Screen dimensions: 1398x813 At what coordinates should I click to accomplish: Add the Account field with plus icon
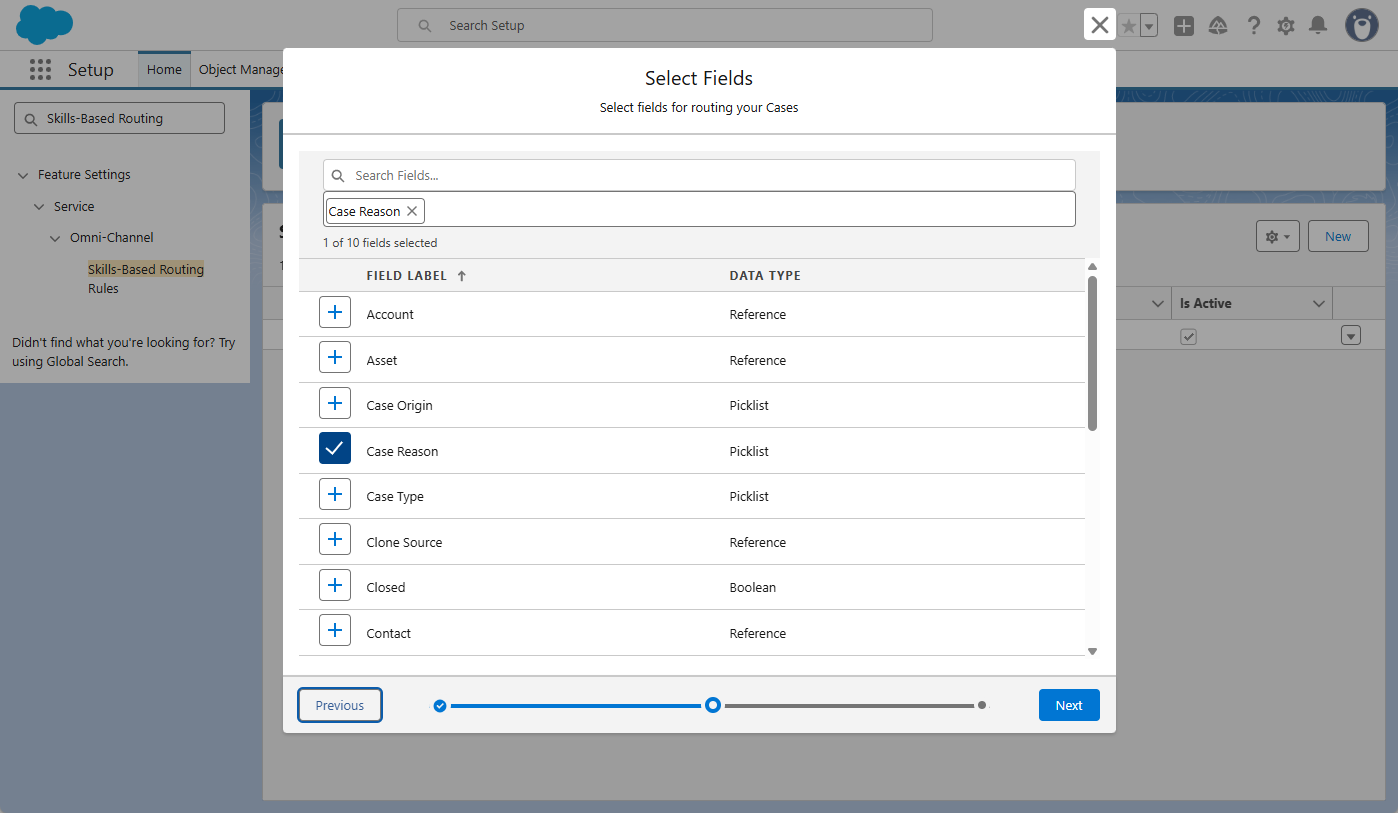point(335,313)
